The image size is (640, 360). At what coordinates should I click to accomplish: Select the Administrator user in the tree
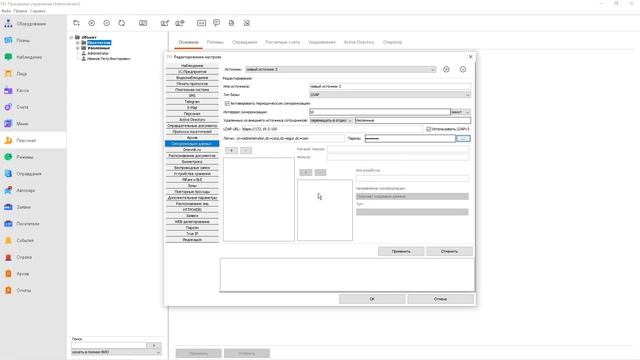(98, 53)
